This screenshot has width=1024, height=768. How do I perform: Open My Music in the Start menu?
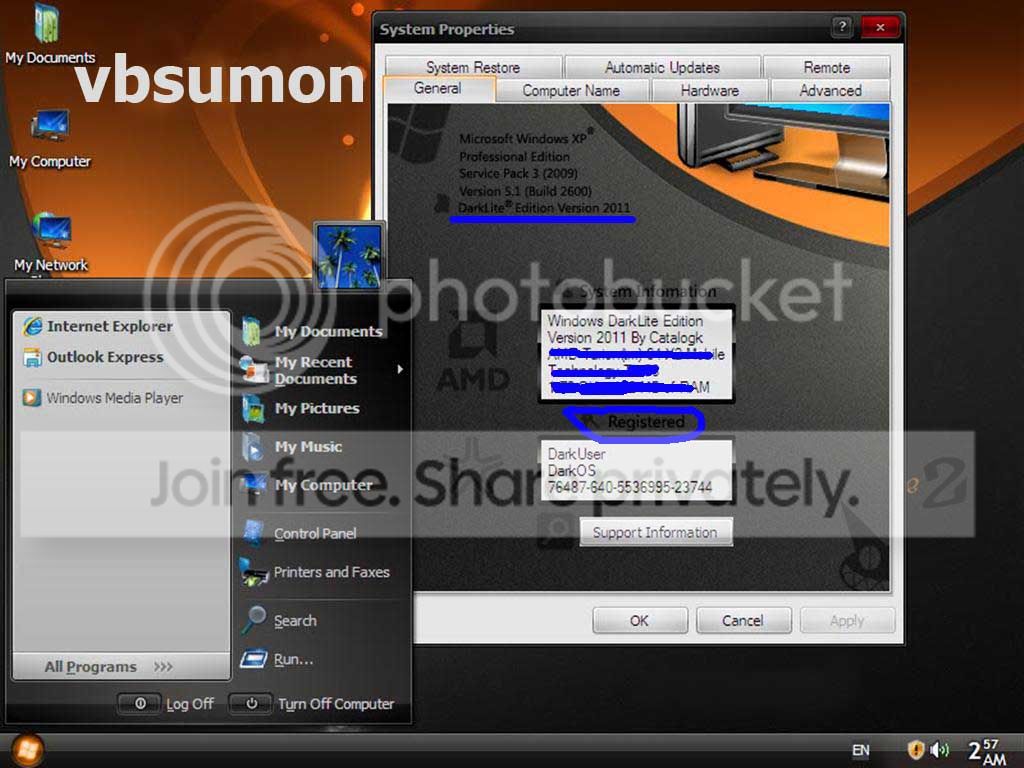coord(292,447)
